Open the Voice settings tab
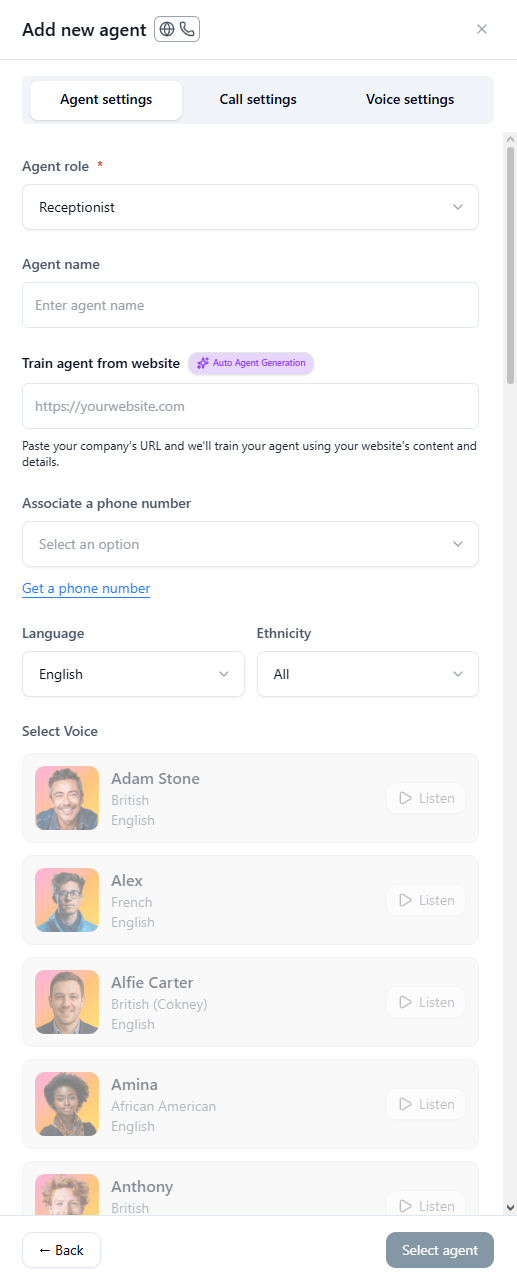Image resolution: width=517 pixels, height=1284 pixels. 410,100
